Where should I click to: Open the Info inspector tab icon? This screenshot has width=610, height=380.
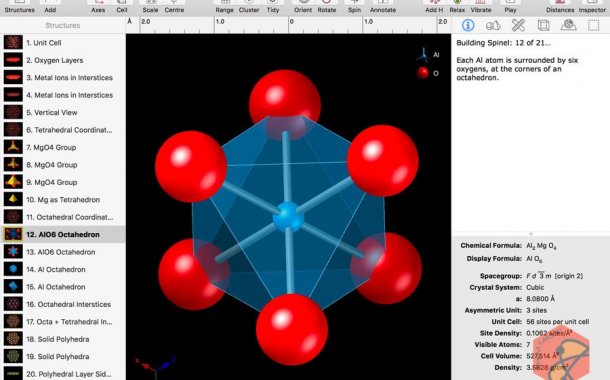[468, 25]
